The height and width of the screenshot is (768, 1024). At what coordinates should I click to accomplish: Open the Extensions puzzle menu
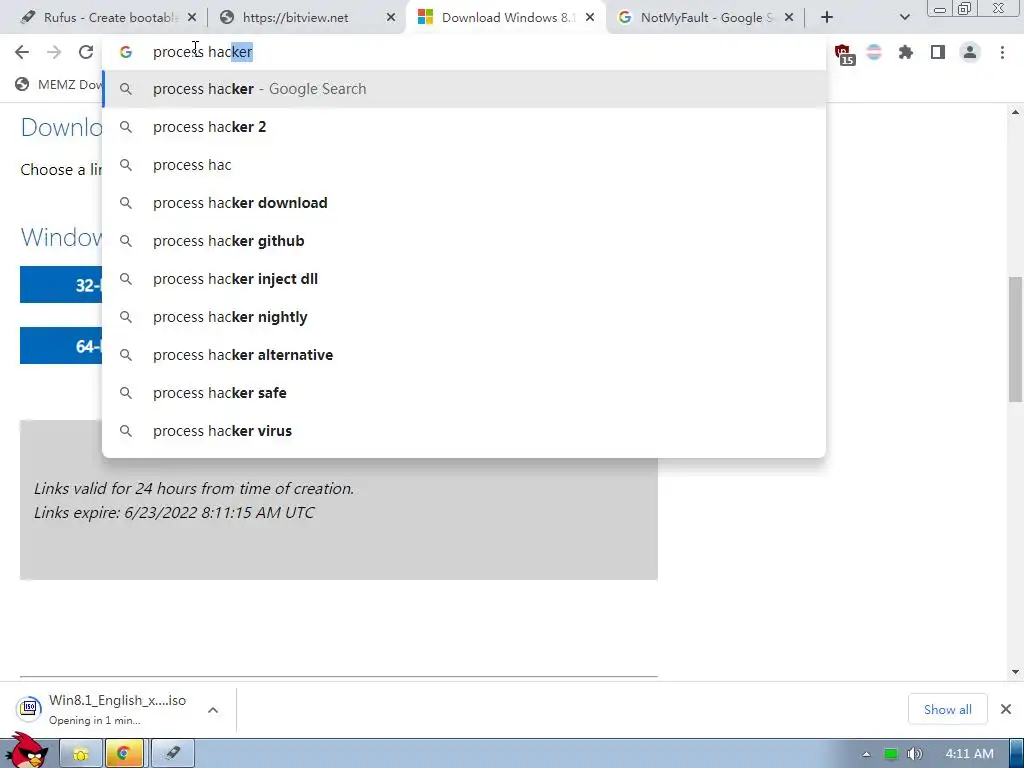click(906, 52)
